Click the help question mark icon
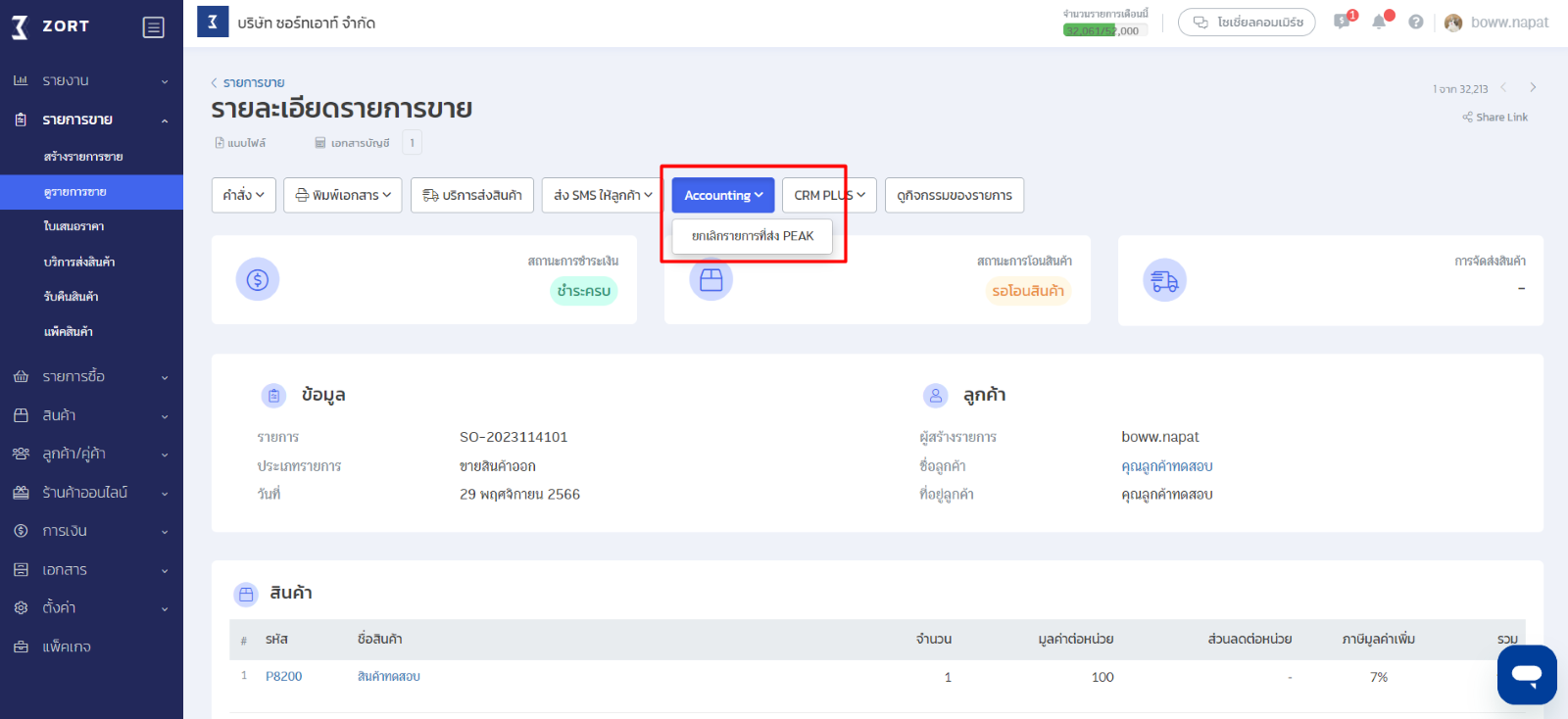 point(1415,22)
